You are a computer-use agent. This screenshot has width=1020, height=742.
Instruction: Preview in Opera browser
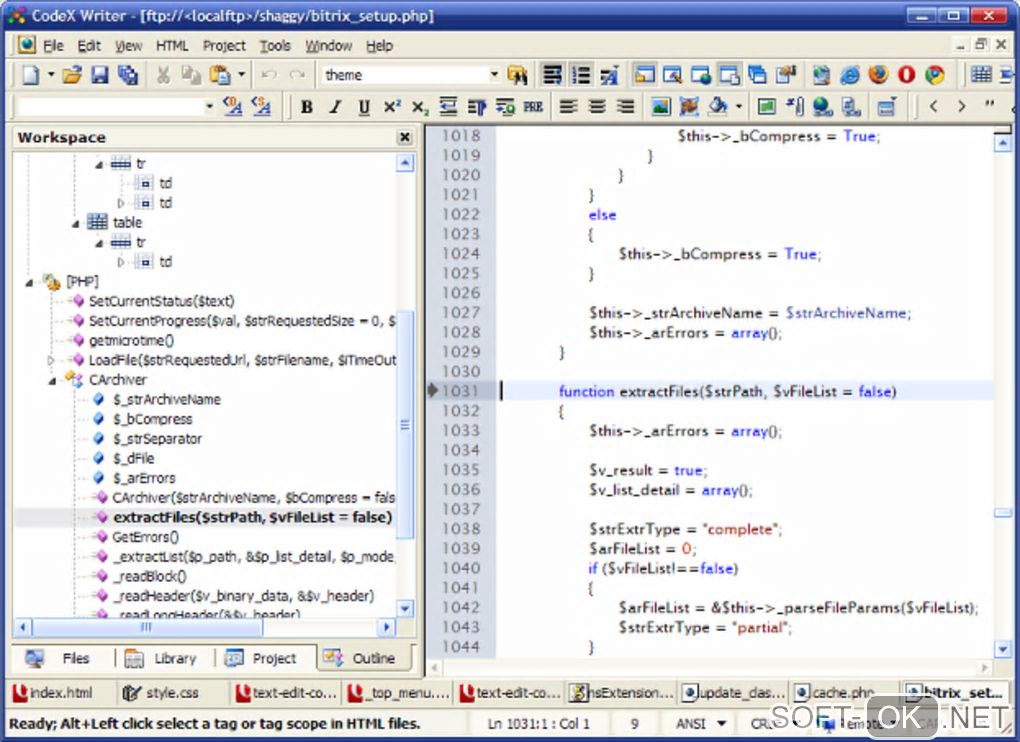[906, 75]
